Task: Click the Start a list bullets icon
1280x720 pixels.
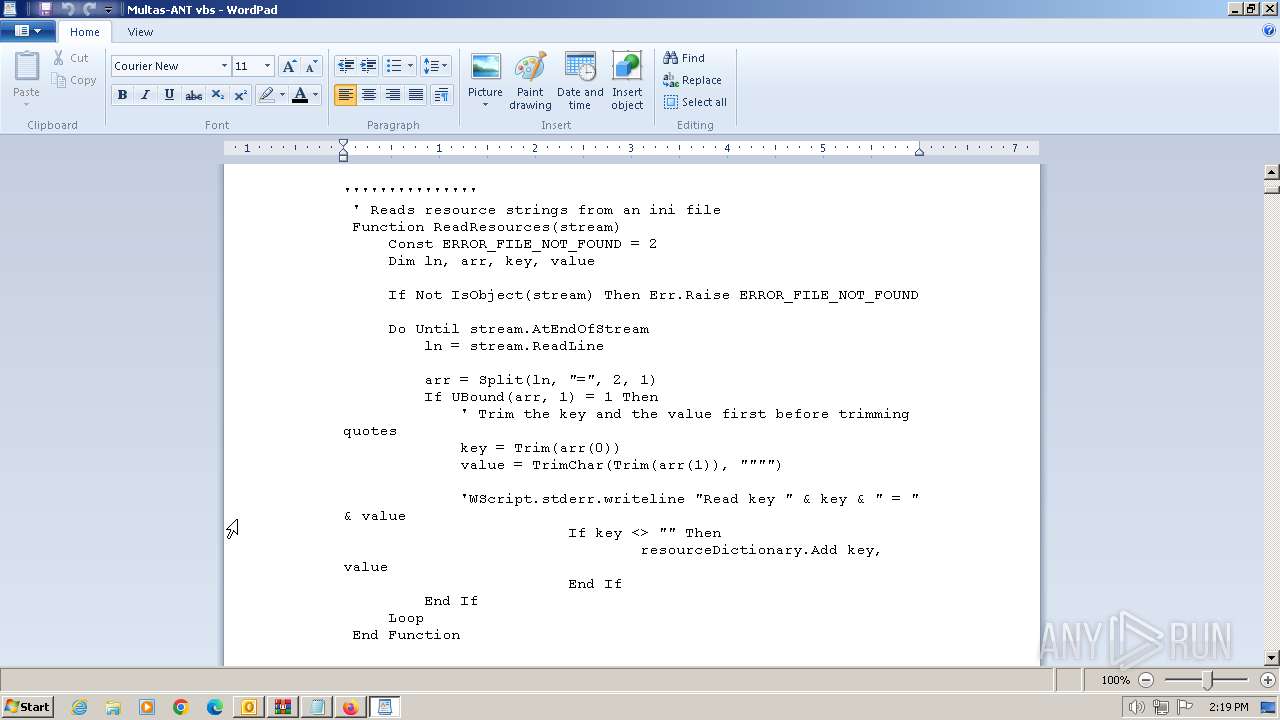Action: [394, 66]
